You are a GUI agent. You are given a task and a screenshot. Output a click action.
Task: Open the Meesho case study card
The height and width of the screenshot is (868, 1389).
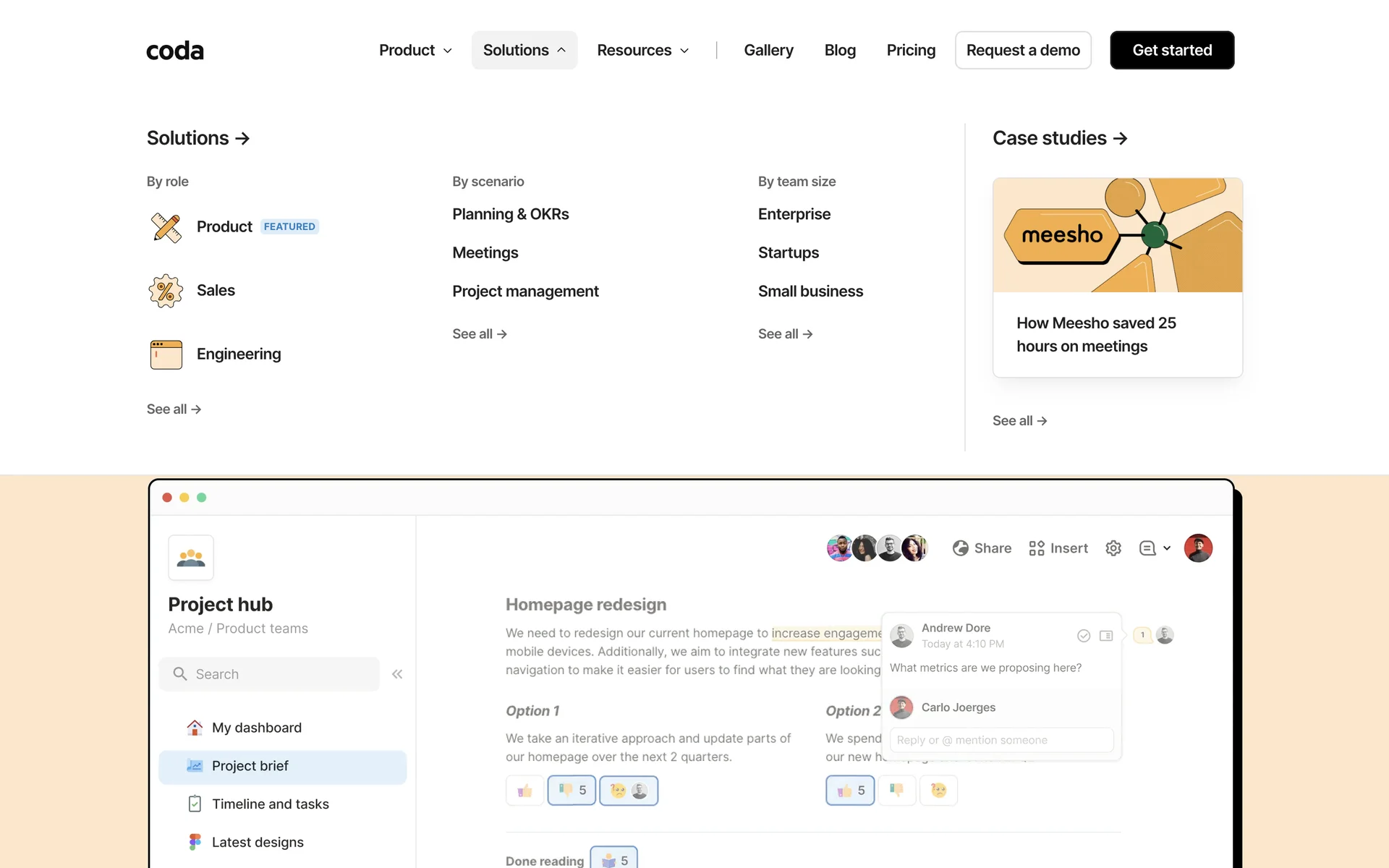pos(1117,278)
